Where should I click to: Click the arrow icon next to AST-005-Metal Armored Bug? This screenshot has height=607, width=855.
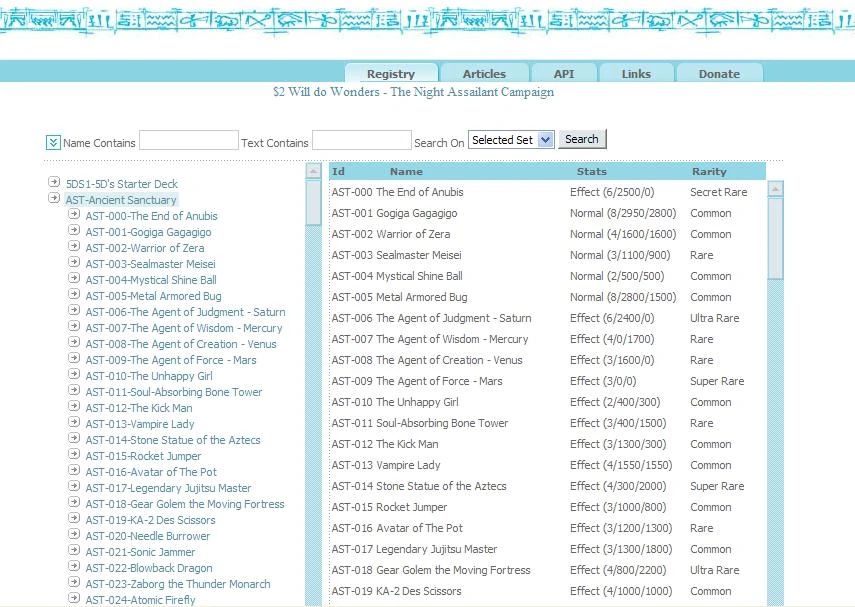tap(74, 294)
